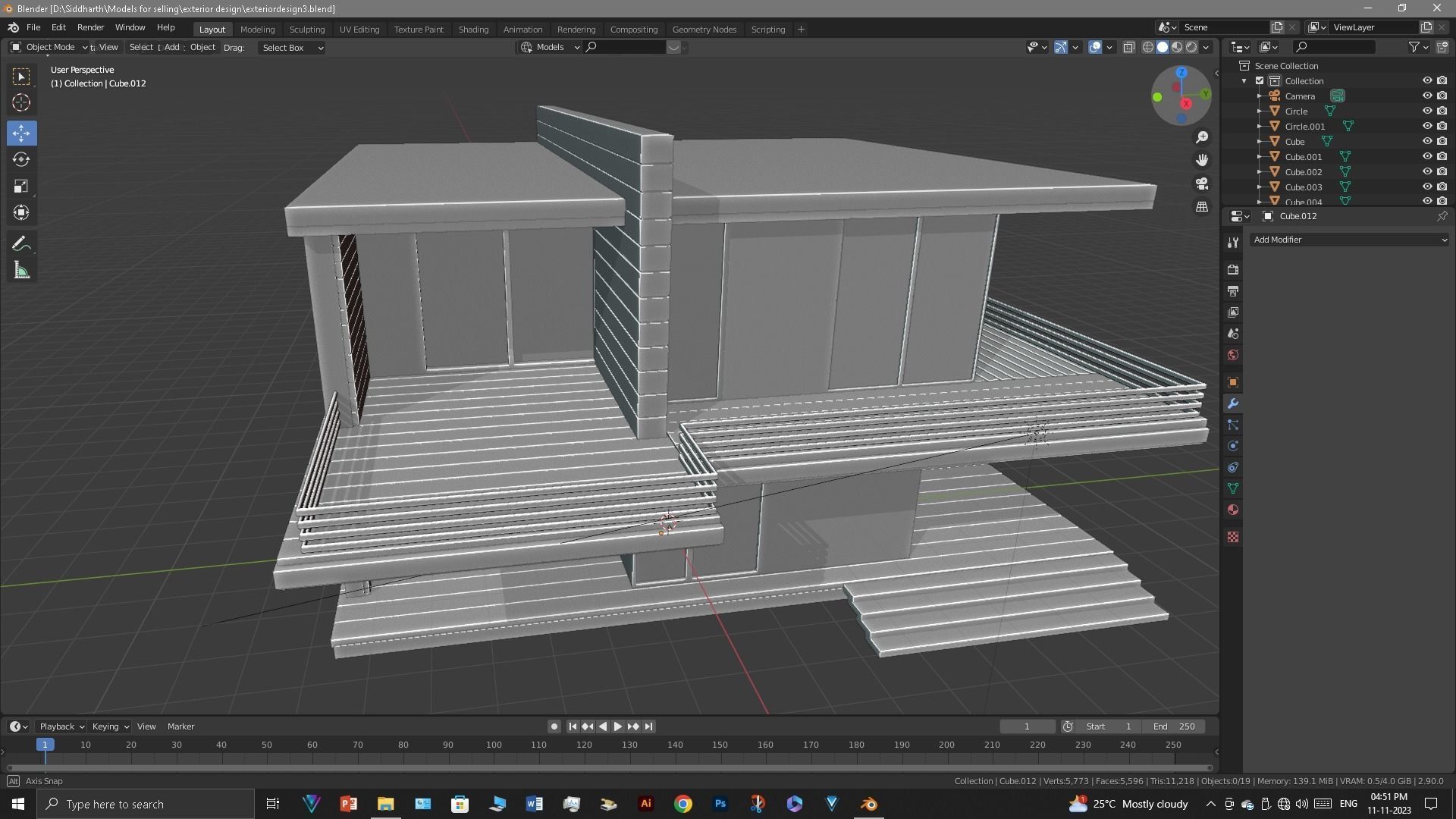The height and width of the screenshot is (819, 1456).
Task: Switch to wireframe viewport shading
Action: click(x=1148, y=47)
